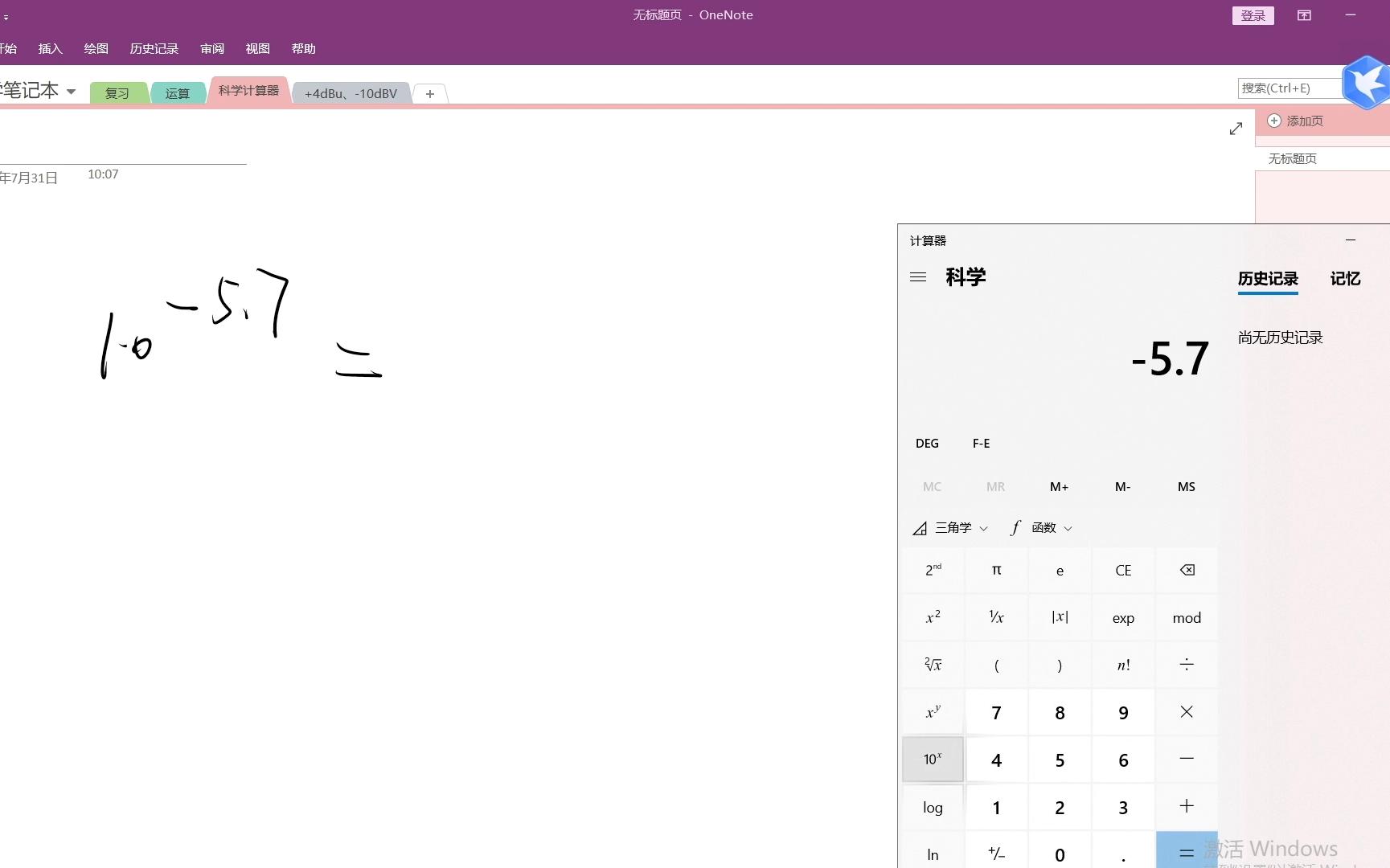
Task: Click the x squared button
Action: point(933,617)
